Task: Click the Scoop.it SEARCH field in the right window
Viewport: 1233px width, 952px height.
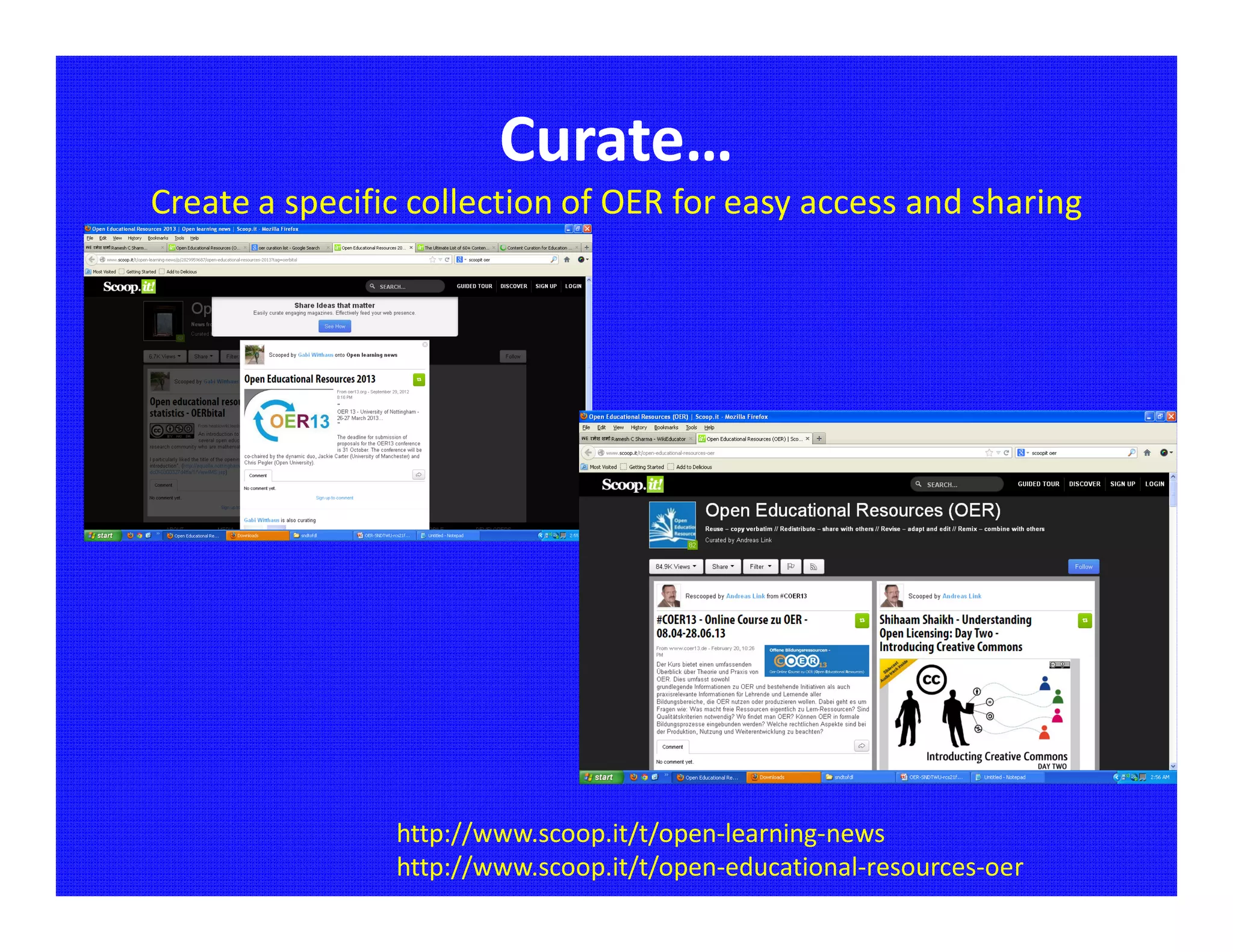Action: (957, 484)
